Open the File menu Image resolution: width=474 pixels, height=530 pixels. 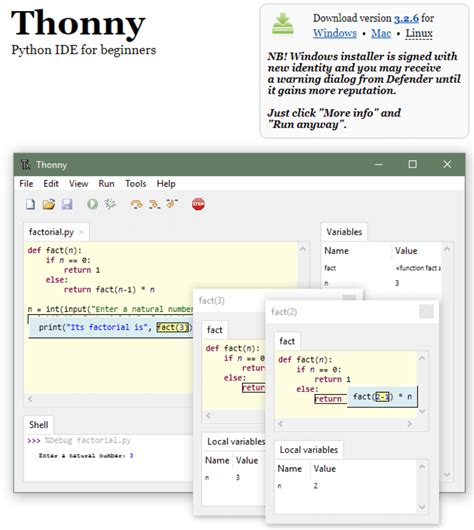pyautogui.click(x=26, y=184)
